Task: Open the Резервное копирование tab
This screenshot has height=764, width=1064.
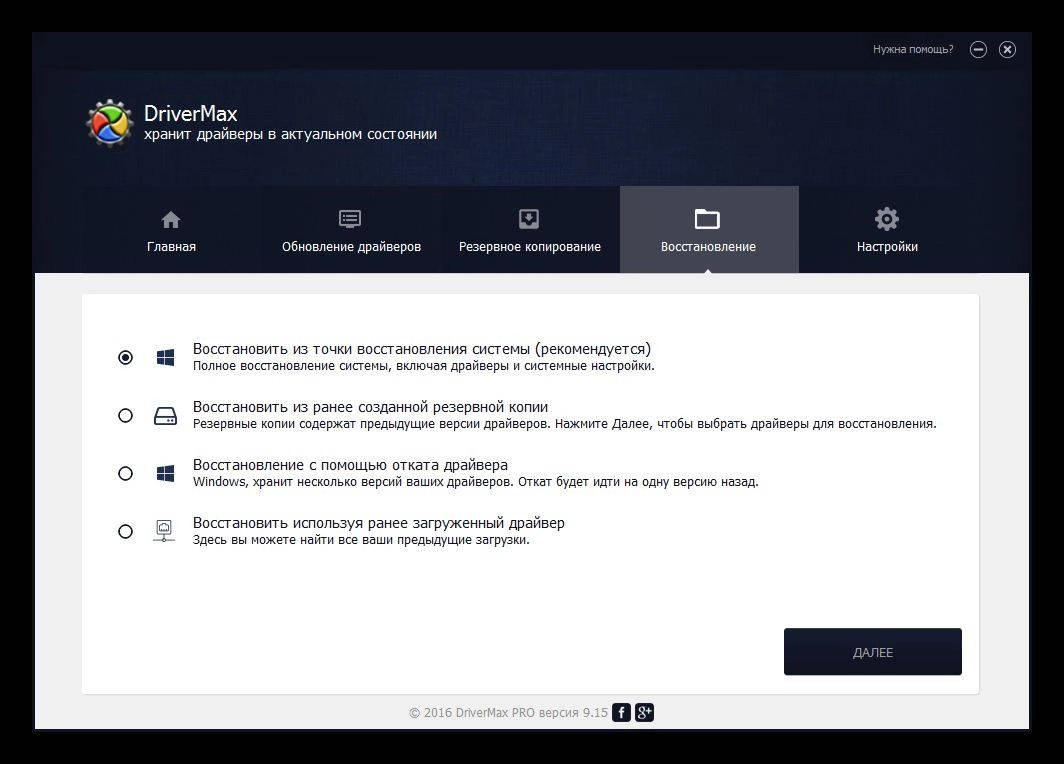Action: [x=530, y=229]
